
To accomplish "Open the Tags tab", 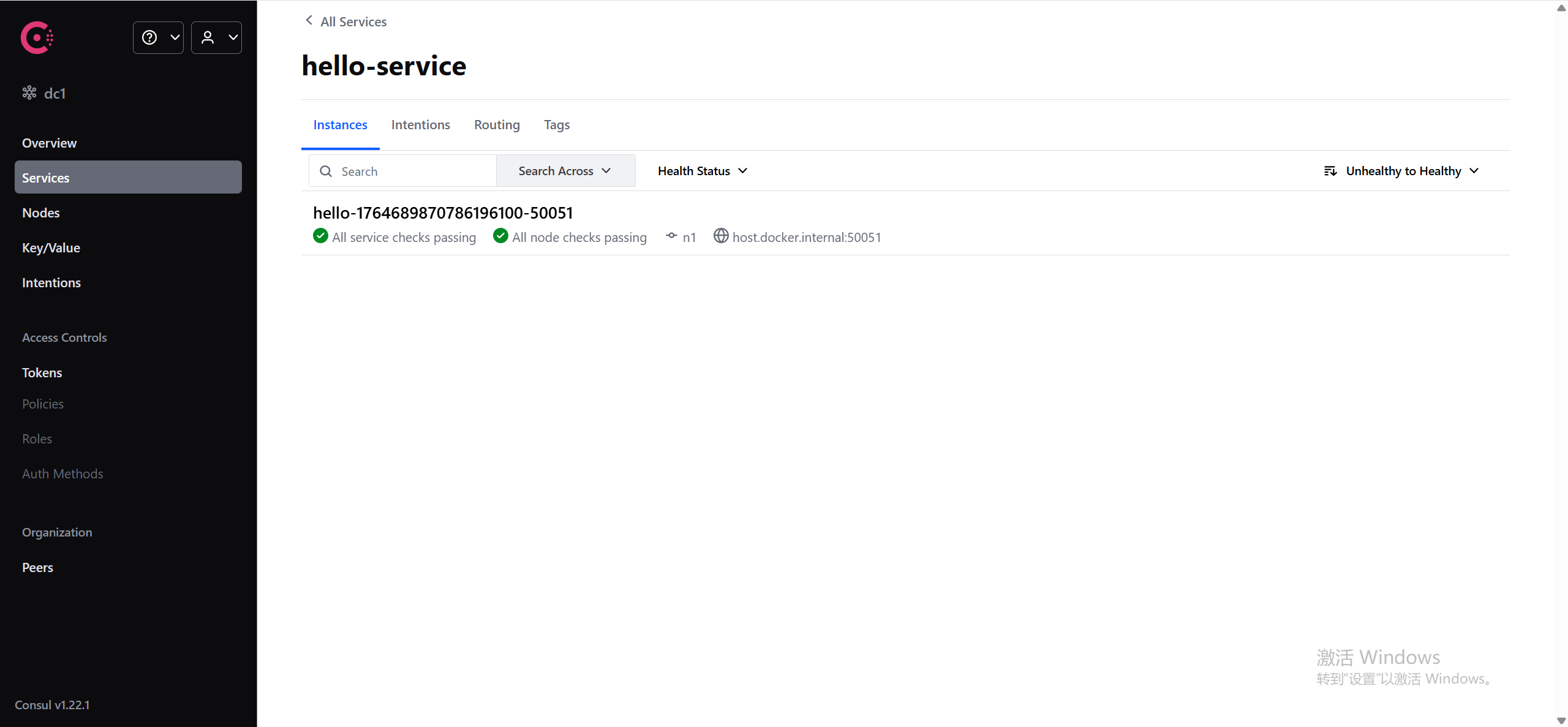I will pos(556,125).
